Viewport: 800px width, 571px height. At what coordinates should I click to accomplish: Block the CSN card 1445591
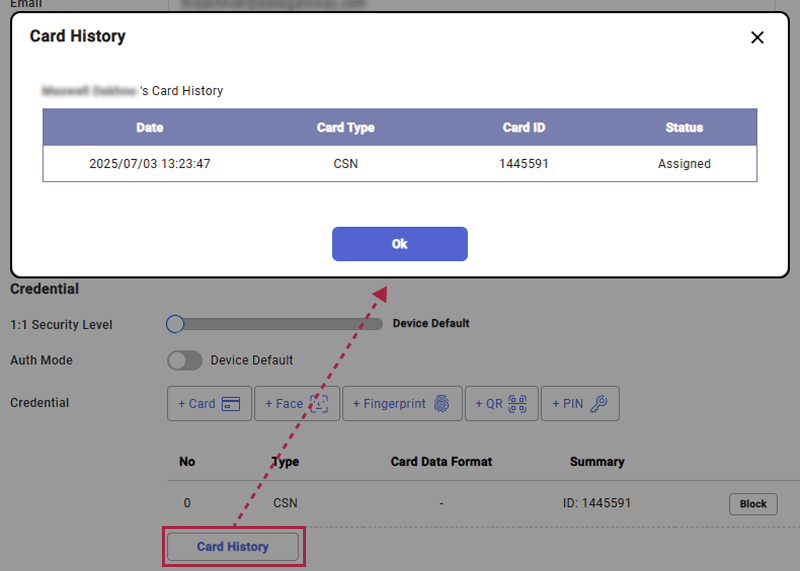click(x=753, y=504)
